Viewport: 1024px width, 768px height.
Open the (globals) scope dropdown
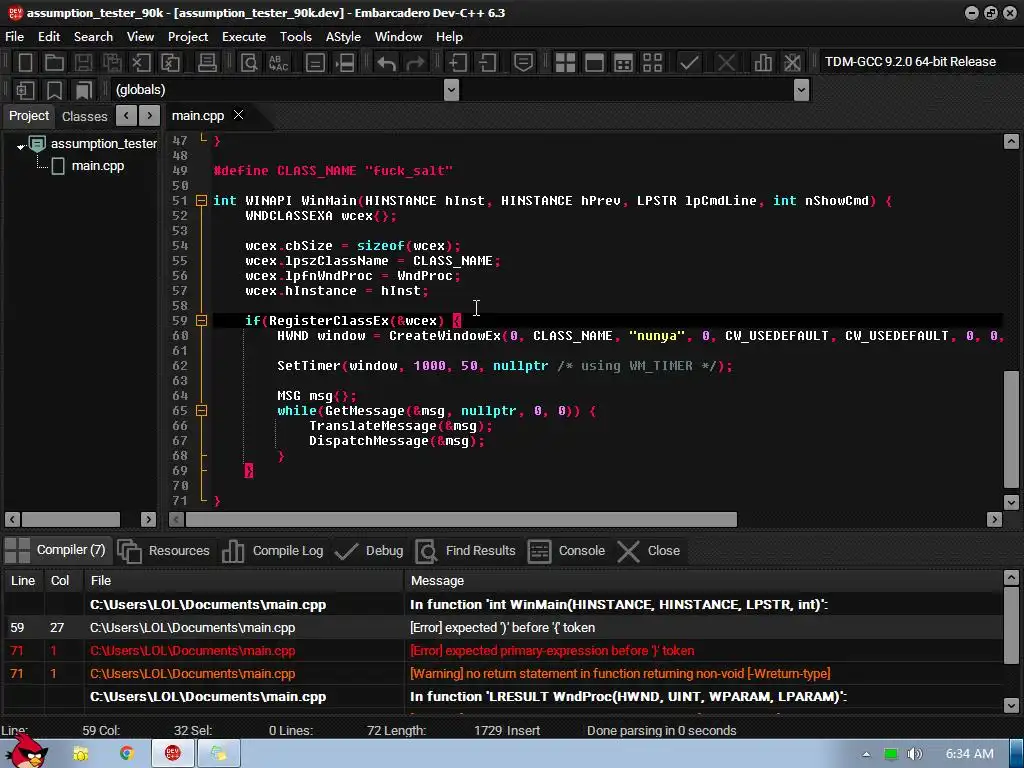tap(451, 90)
